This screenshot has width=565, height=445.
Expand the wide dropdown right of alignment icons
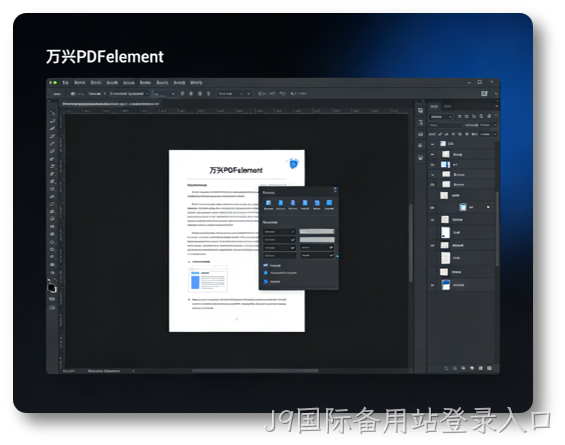[234, 94]
